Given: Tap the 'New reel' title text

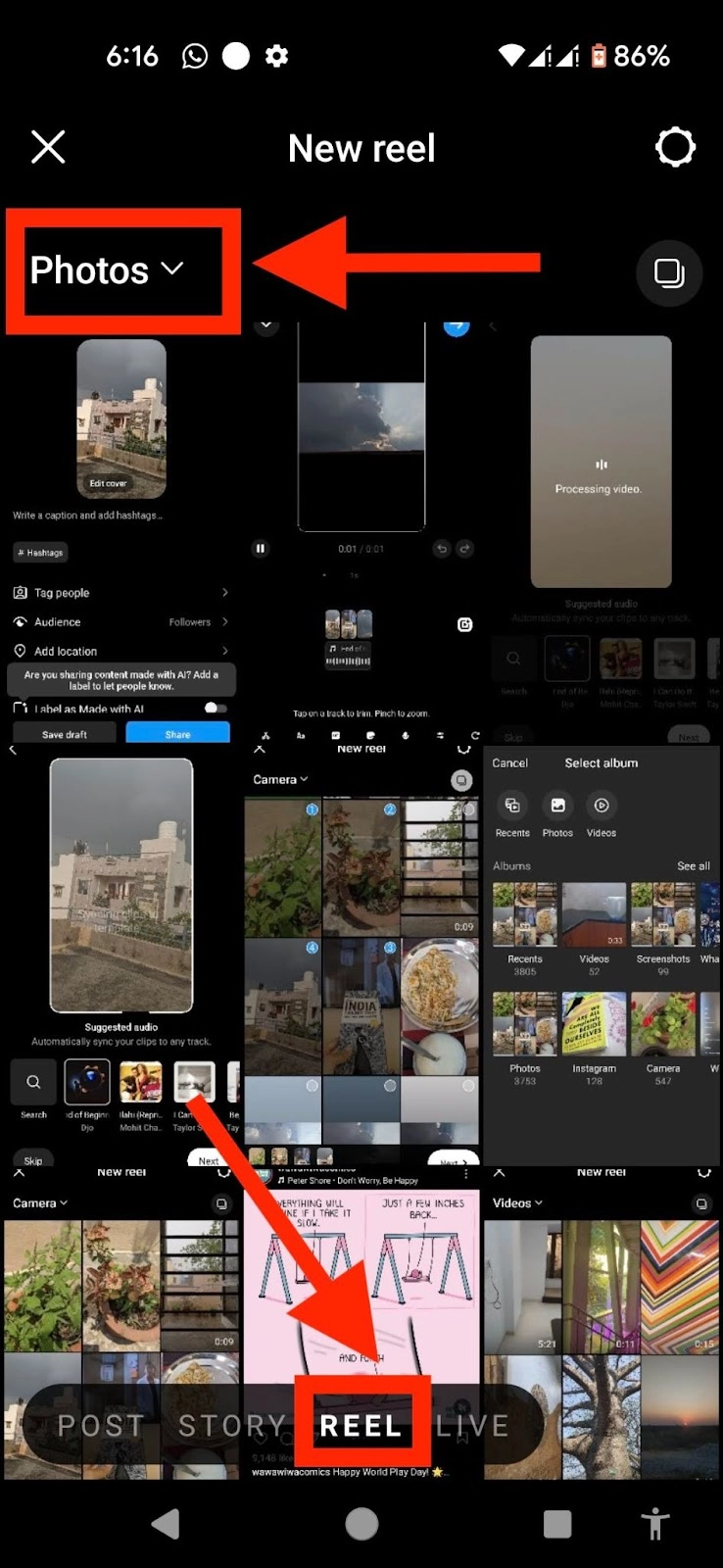Looking at the screenshot, I should (361, 148).
